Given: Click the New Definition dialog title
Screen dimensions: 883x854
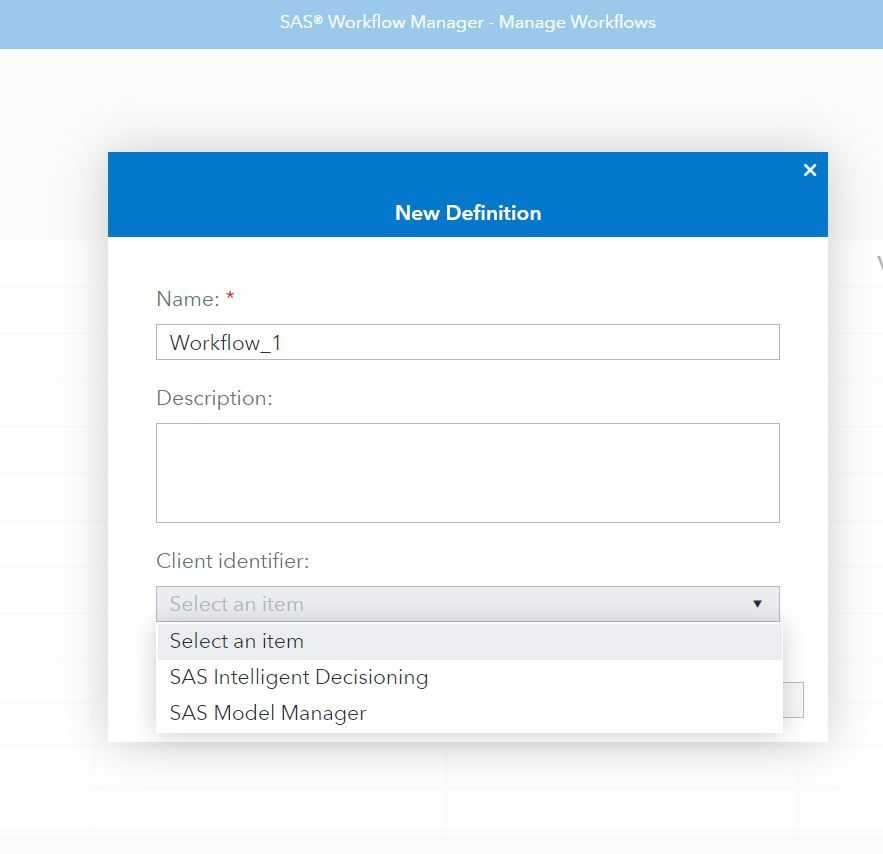Looking at the screenshot, I should point(468,213).
